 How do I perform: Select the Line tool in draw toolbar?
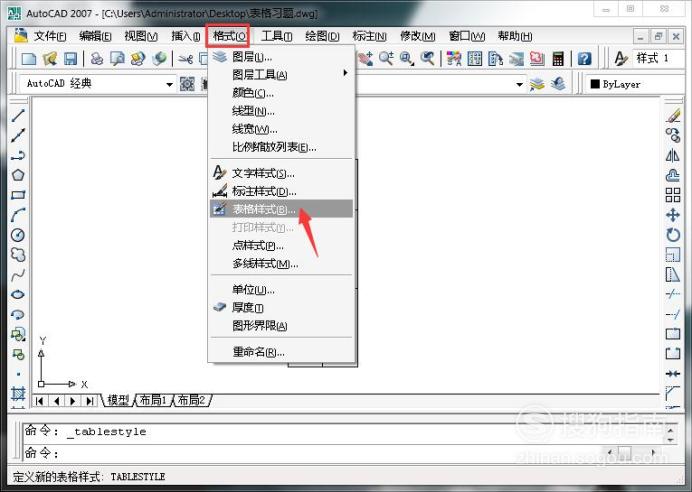pyautogui.click(x=18, y=115)
